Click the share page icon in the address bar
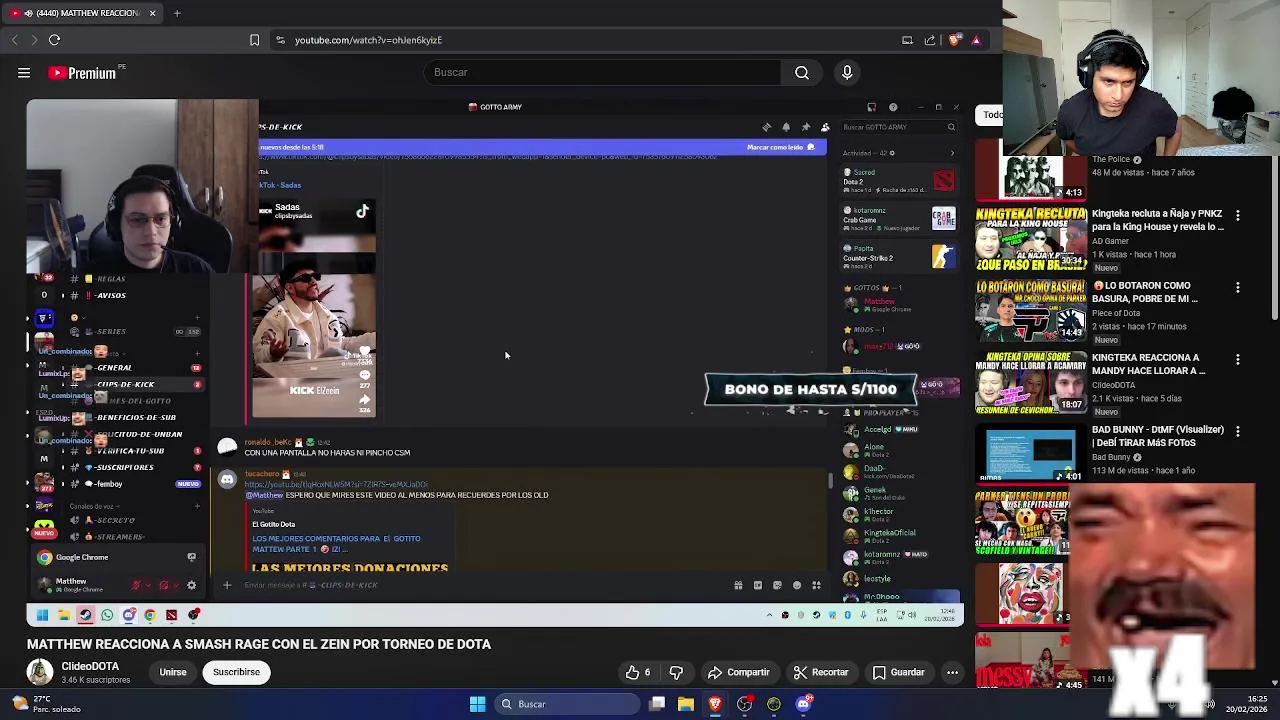 (x=930, y=40)
